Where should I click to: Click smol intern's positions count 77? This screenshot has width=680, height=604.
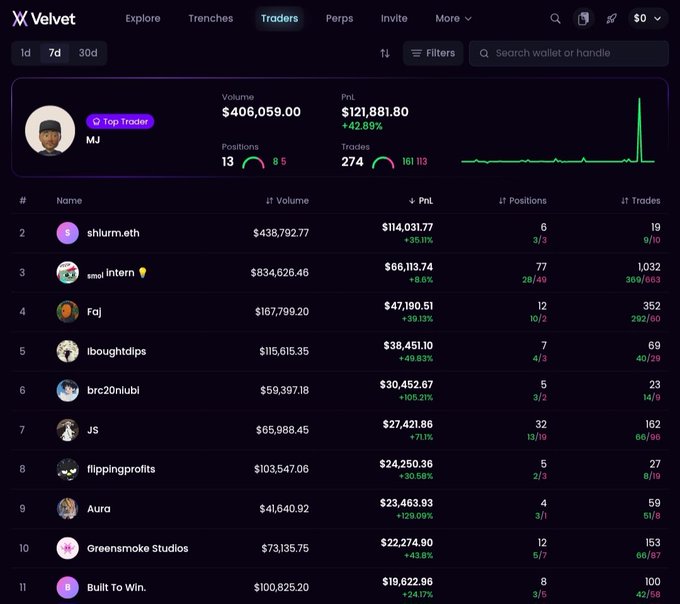(541, 267)
